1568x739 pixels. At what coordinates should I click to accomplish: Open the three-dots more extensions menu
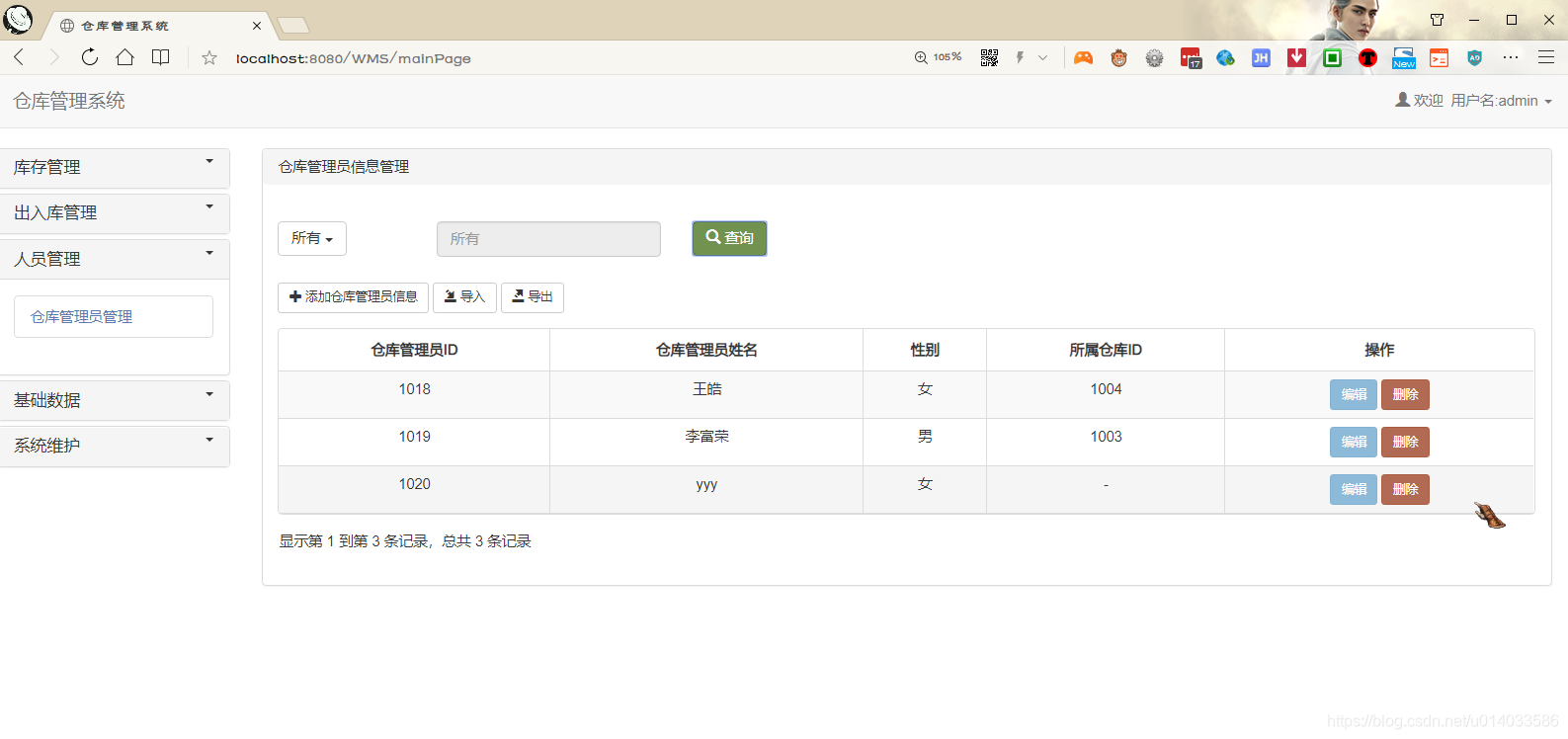pyautogui.click(x=1511, y=57)
